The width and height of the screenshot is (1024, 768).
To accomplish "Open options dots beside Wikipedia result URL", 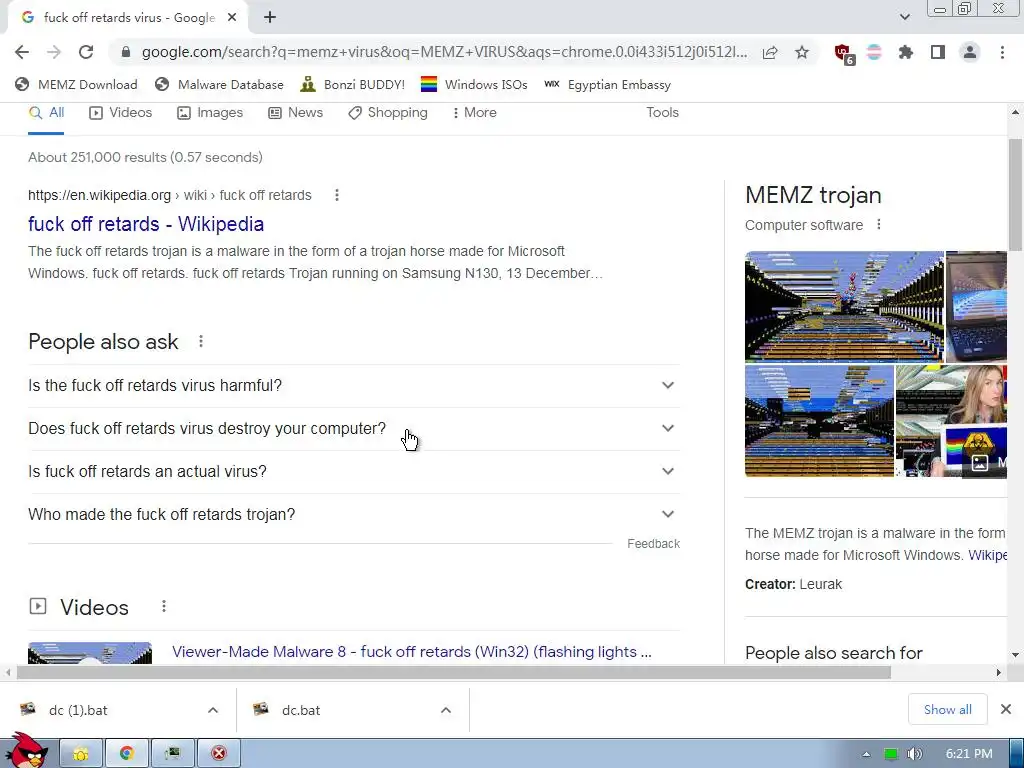I will point(337,195).
